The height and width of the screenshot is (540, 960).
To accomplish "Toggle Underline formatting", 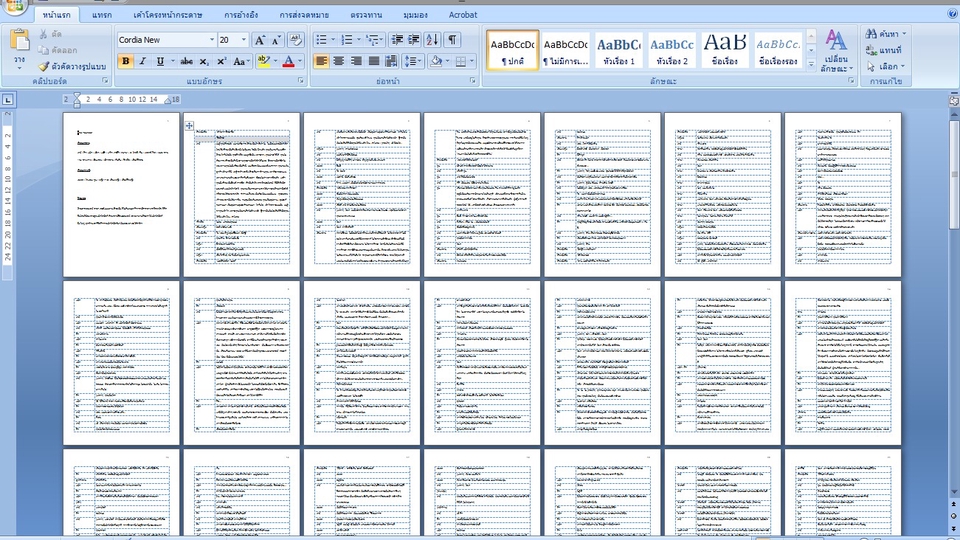I will (160, 61).
